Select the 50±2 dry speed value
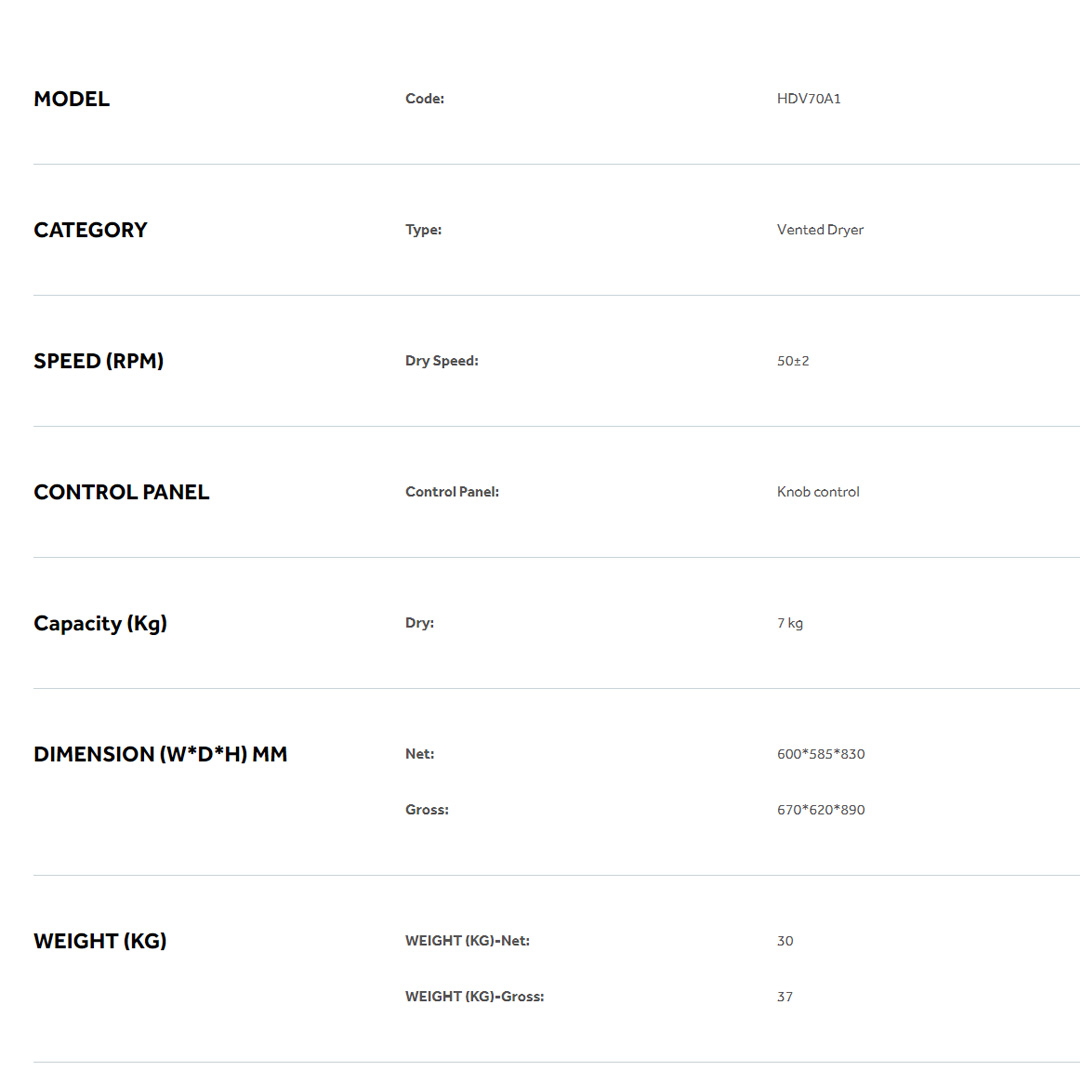The width and height of the screenshot is (1080, 1080). tap(793, 361)
